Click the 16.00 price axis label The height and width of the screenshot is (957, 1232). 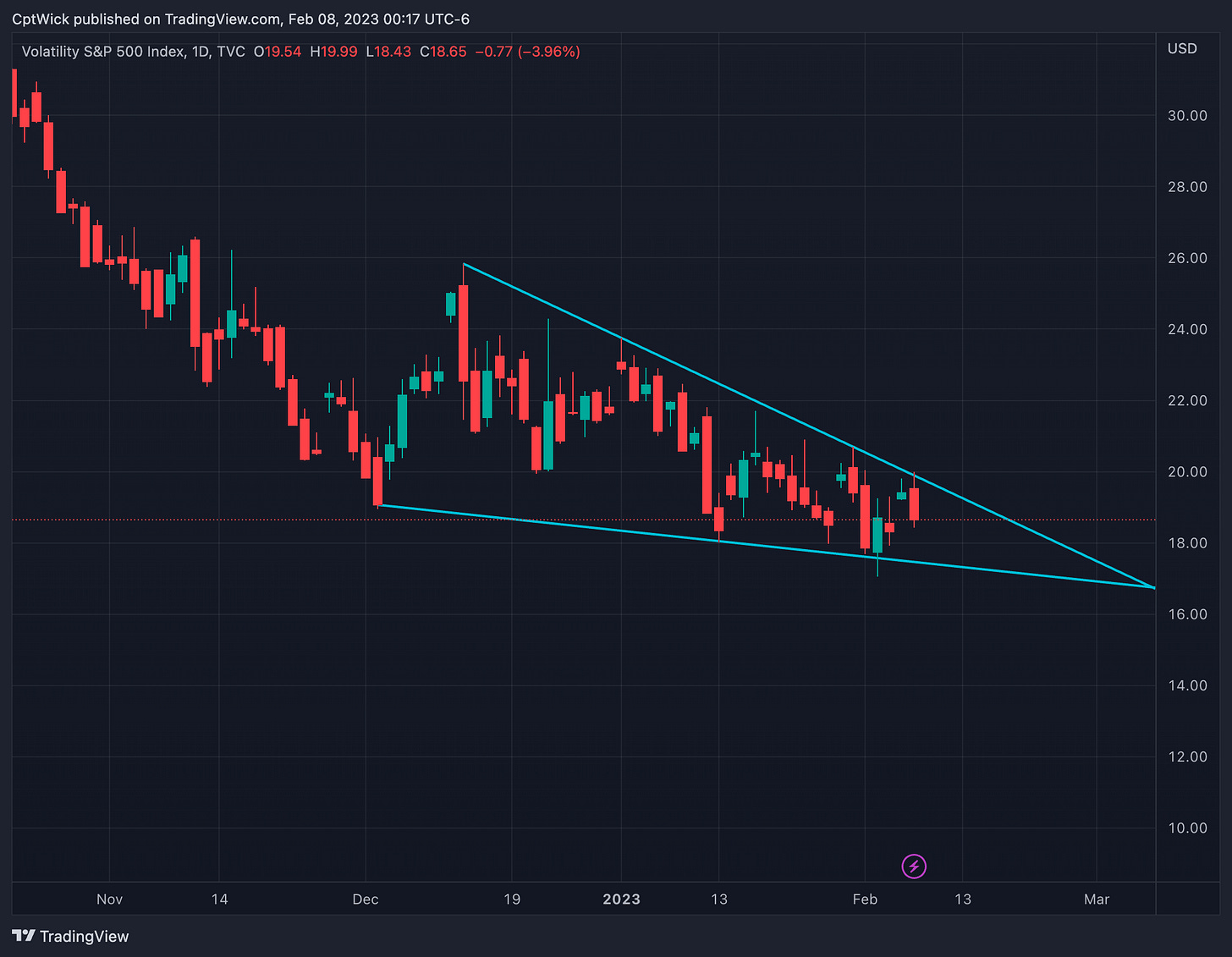1187,614
